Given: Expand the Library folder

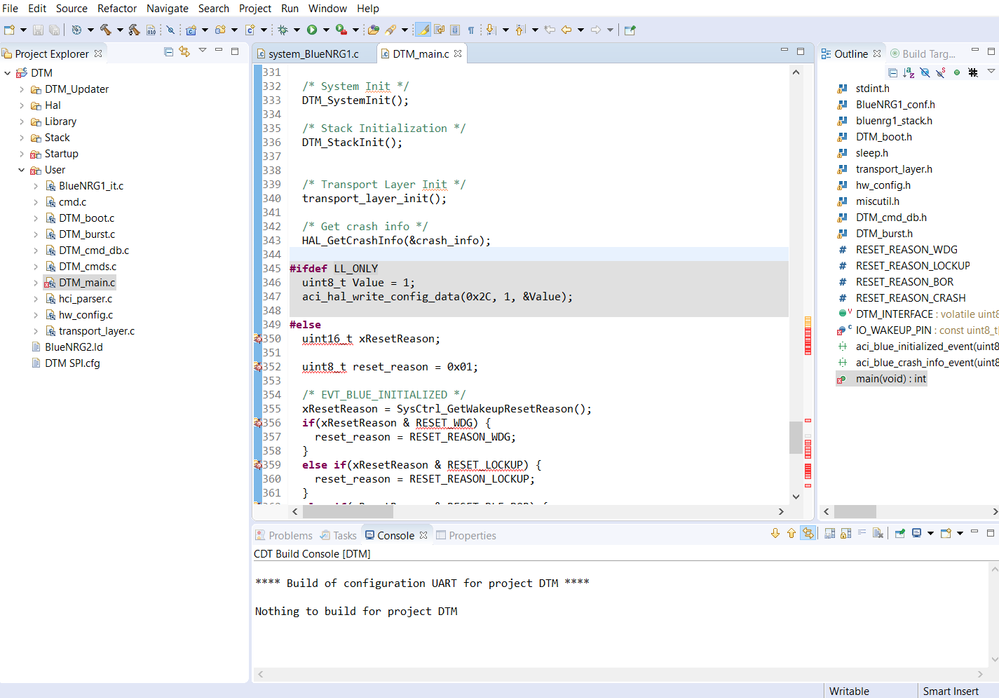Looking at the screenshot, I should click(x=22, y=122).
